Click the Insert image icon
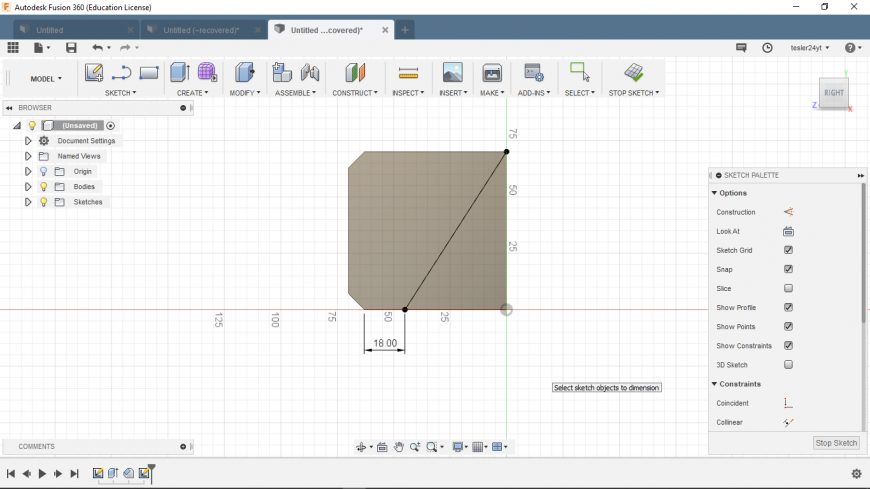 [x=452, y=72]
